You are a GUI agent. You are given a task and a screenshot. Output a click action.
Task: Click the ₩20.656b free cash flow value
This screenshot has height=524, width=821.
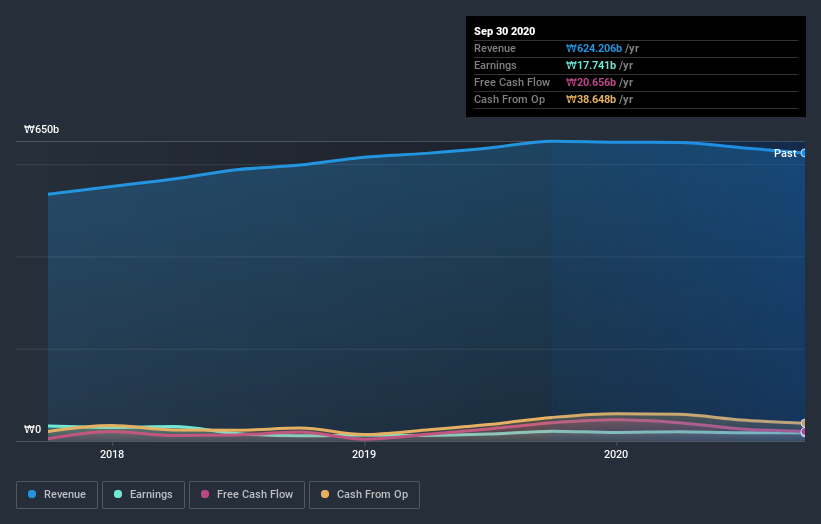click(591, 83)
